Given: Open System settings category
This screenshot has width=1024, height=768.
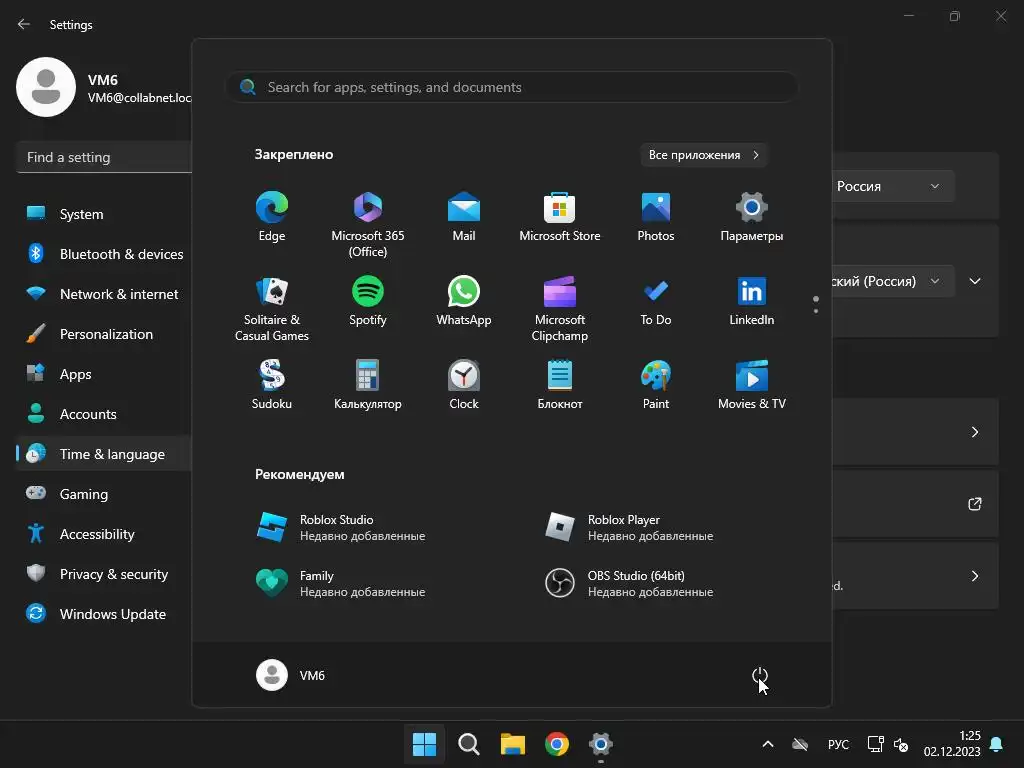Looking at the screenshot, I should 104,214.
